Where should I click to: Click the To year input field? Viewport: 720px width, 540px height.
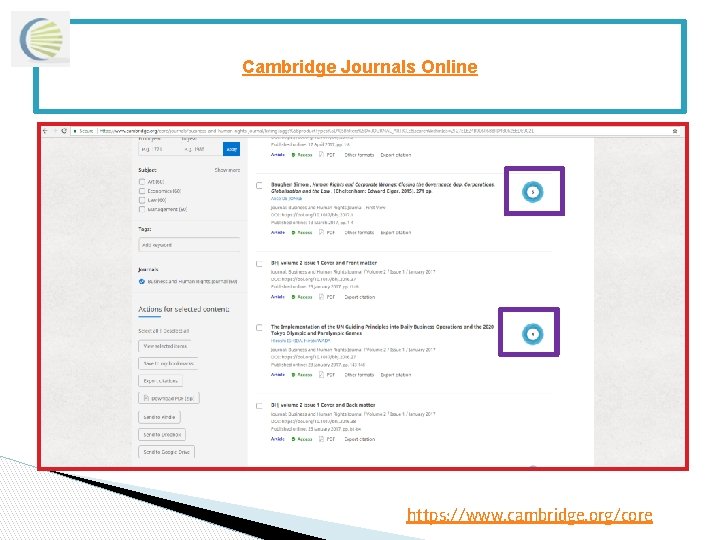[202, 149]
